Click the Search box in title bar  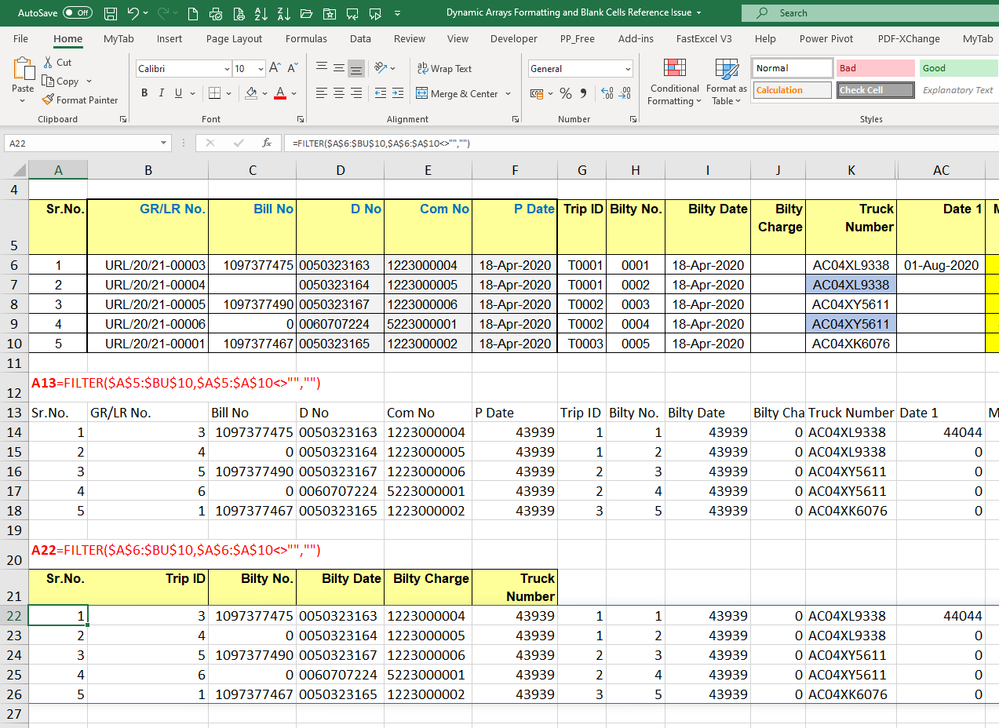point(870,13)
